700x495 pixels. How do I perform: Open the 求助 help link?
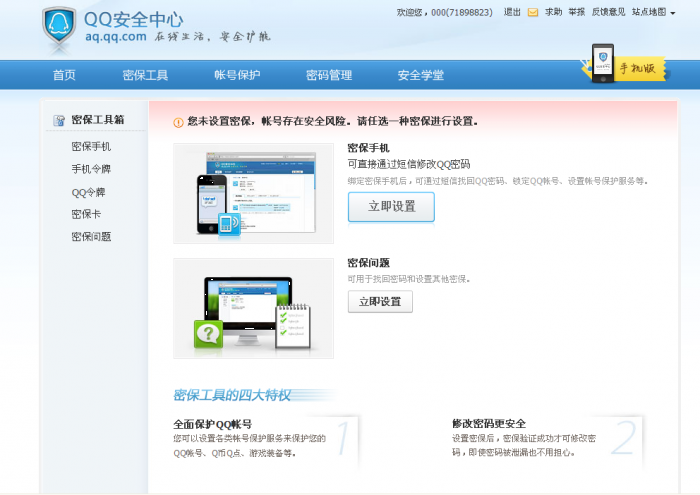[554, 12]
